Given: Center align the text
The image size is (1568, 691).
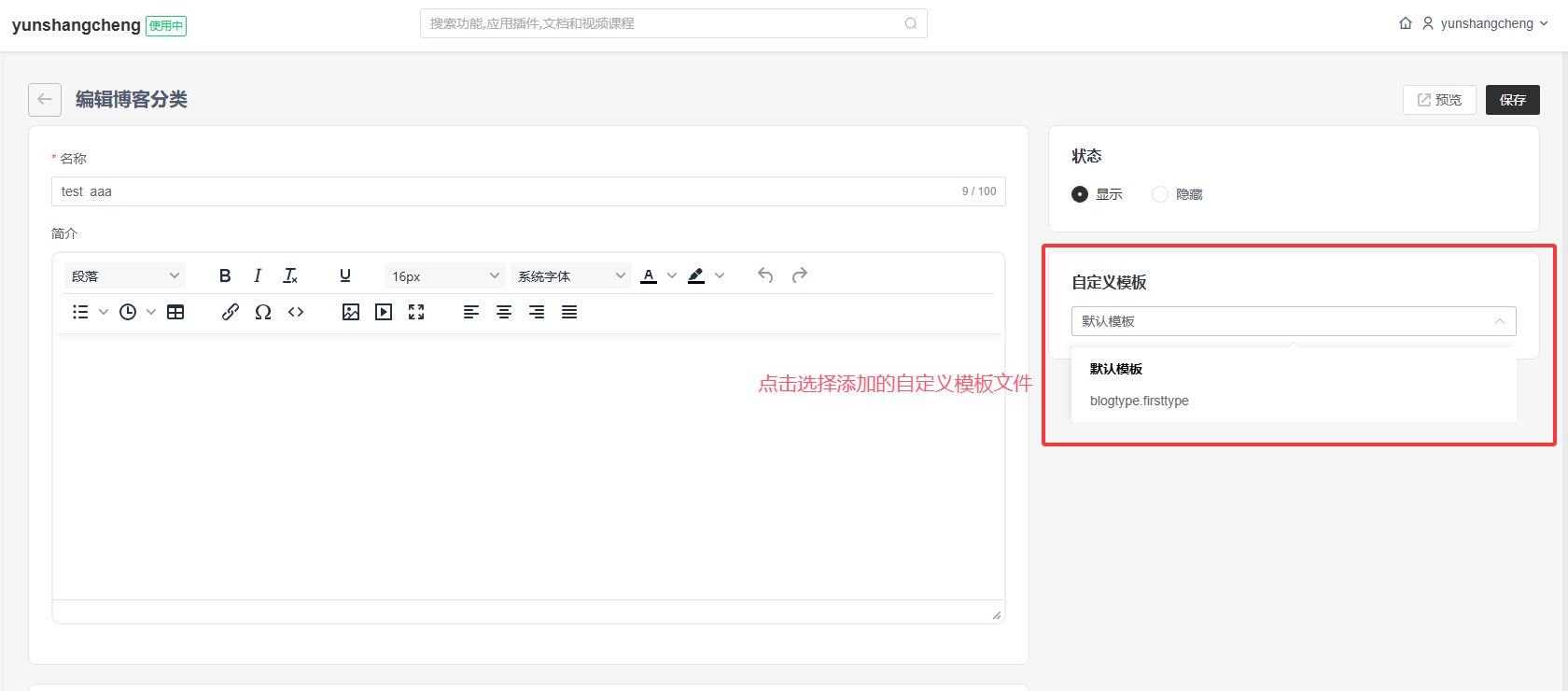Looking at the screenshot, I should [504, 312].
